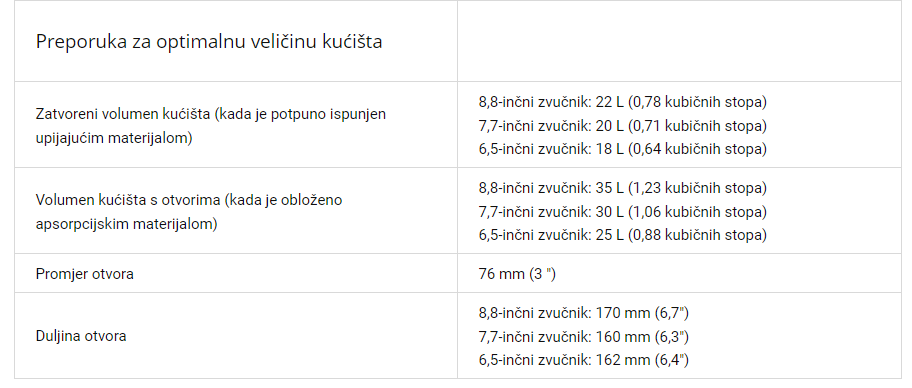The image size is (912, 388).
Task: Click the '6,5-inčni zvučnik: 18 L' line
Action: pos(622,149)
